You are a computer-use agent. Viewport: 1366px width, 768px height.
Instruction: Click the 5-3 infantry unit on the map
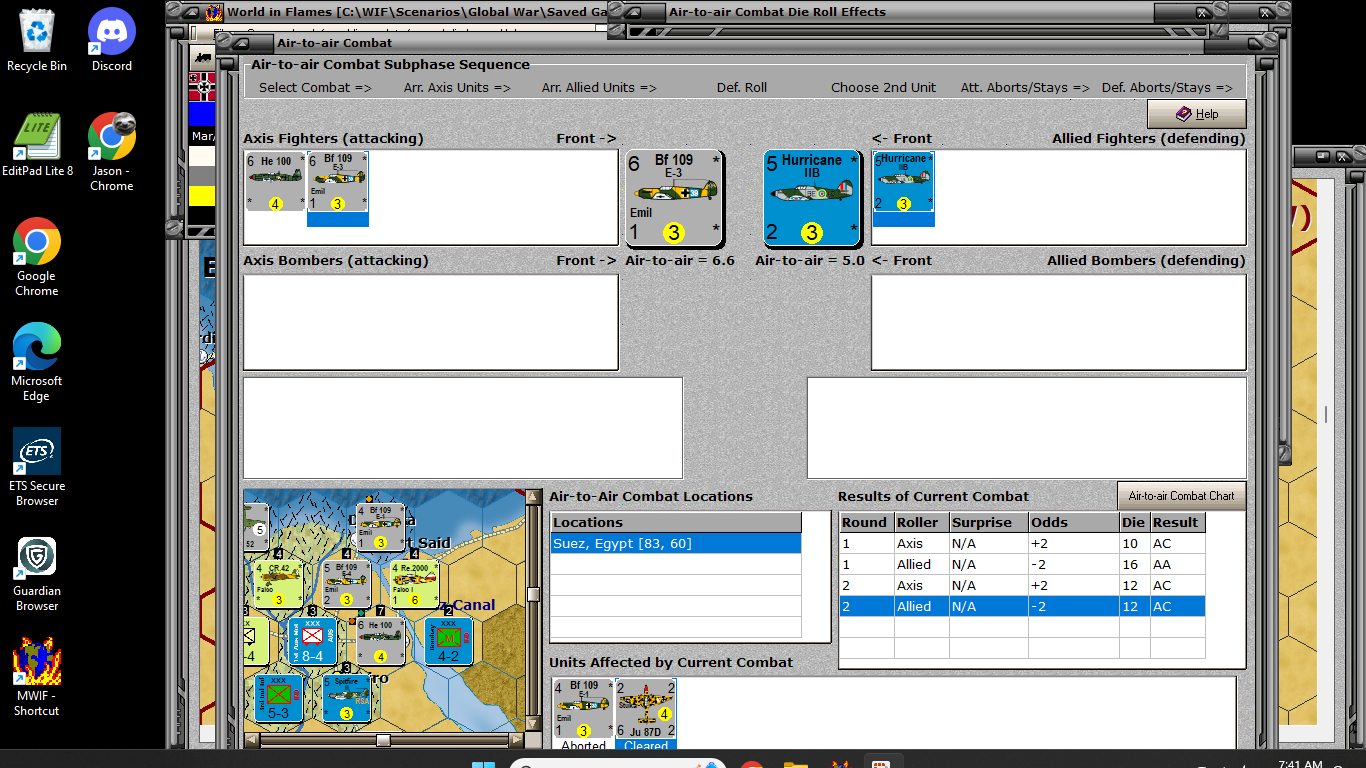[x=277, y=698]
